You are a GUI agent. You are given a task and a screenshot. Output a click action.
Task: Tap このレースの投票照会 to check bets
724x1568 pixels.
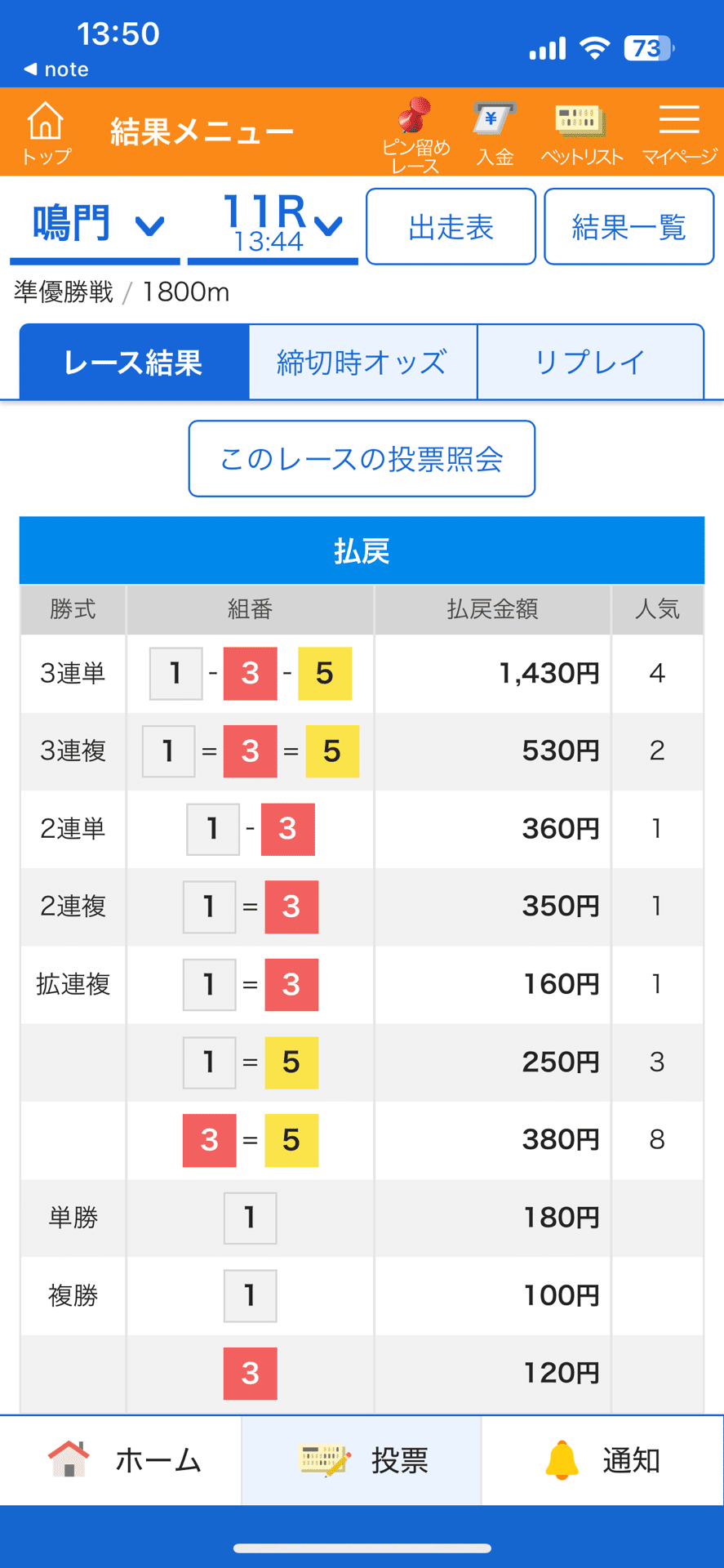361,458
